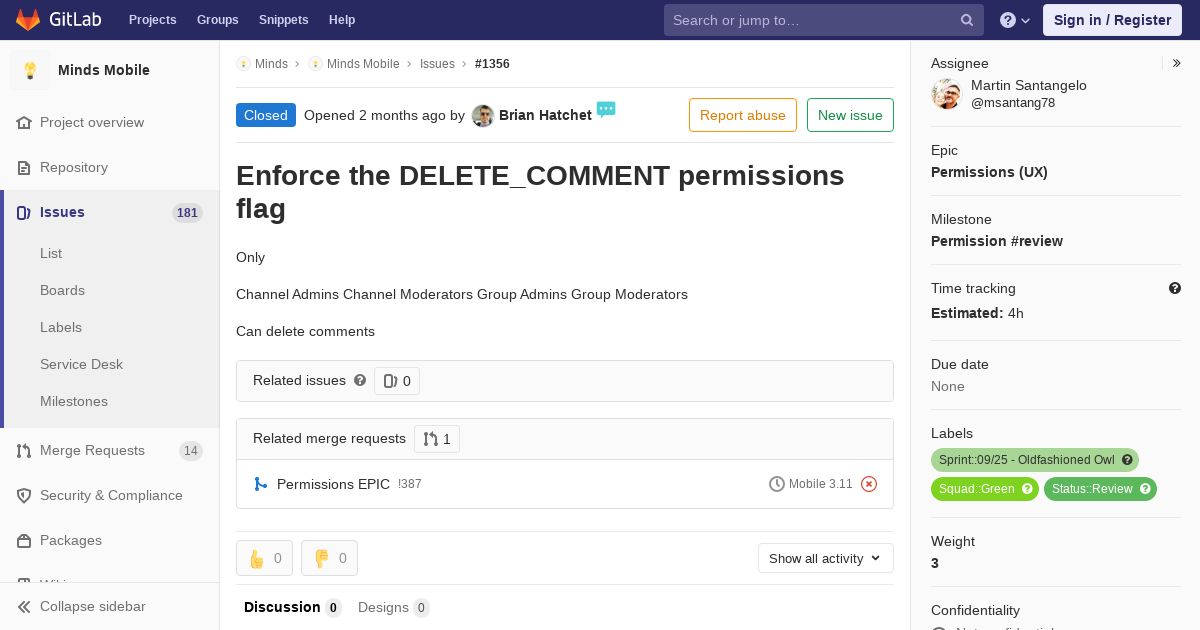Click Martin Santangelo's avatar
The height and width of the screenshot is (630, 1200).
(946, 94)
